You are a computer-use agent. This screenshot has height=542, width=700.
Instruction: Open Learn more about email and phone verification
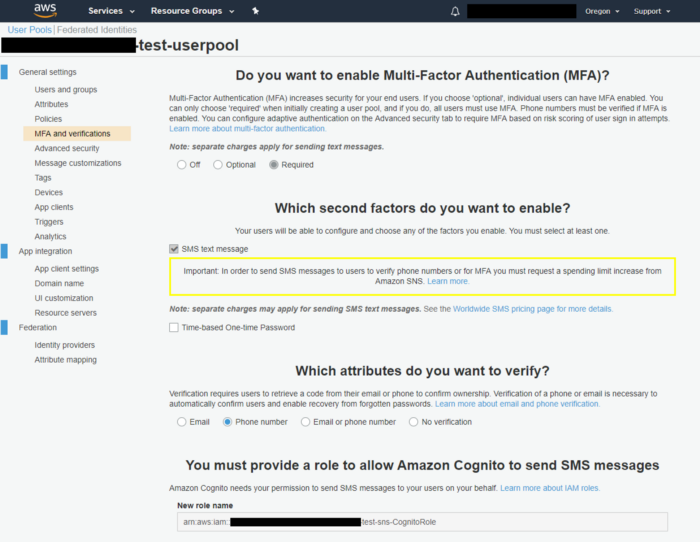coord(517,404)
